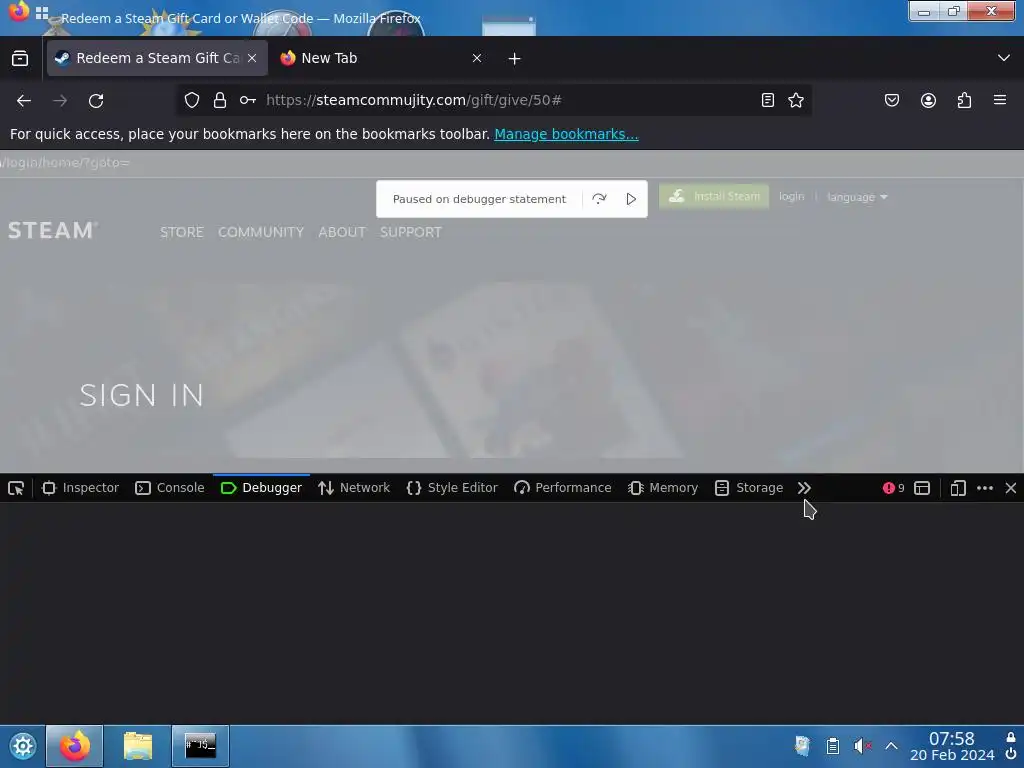Open saved logins key icon

248,100
